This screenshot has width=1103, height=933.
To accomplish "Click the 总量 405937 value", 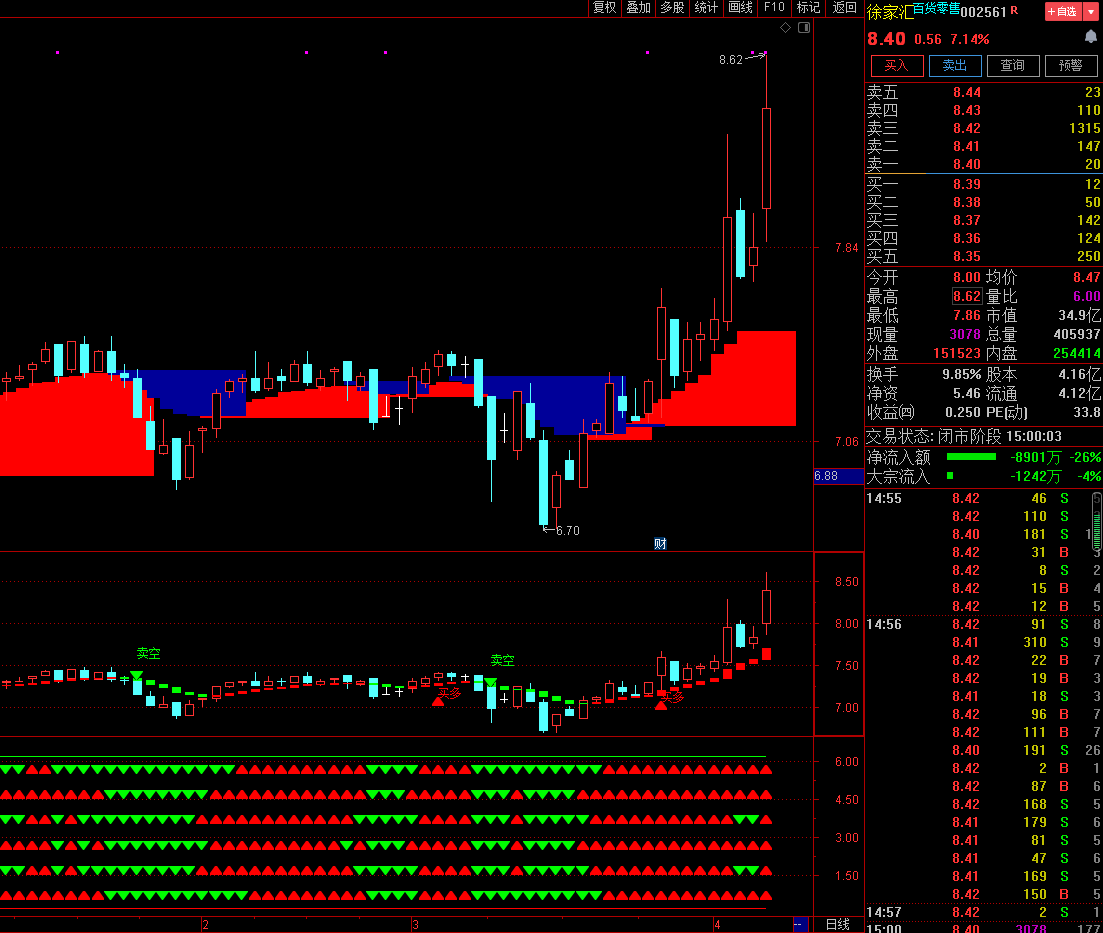I will [x=1077, y=334].
